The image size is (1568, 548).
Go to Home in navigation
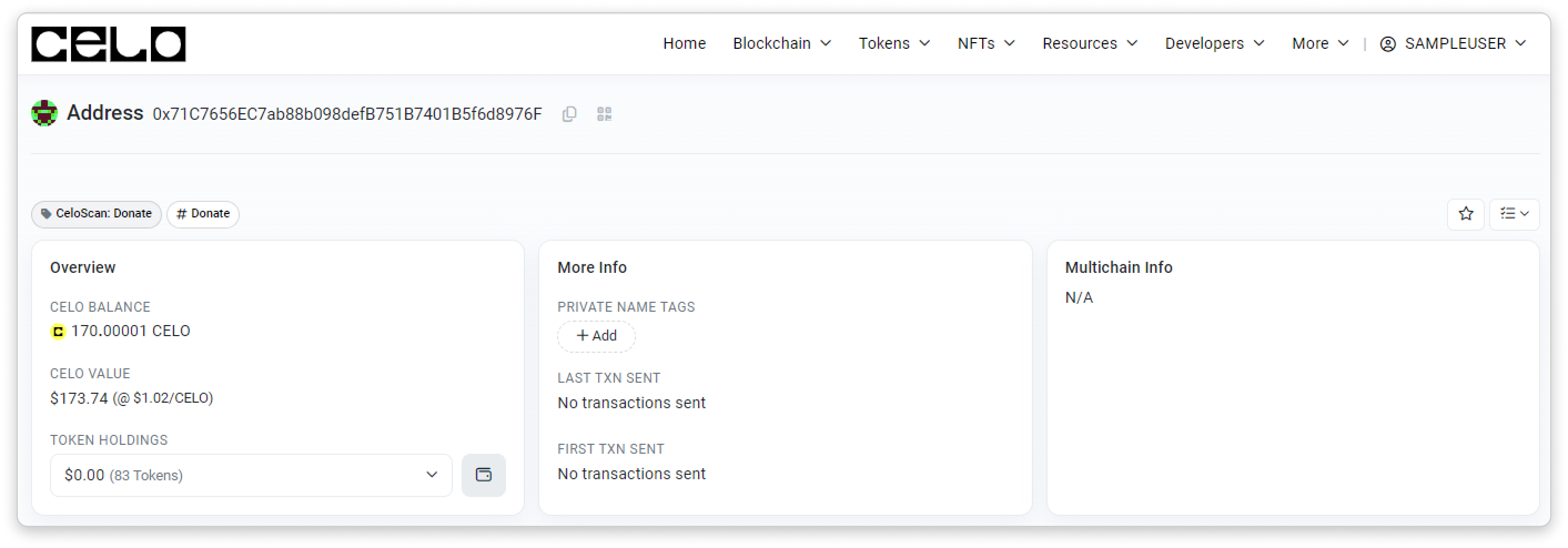(x=684, y=44)
